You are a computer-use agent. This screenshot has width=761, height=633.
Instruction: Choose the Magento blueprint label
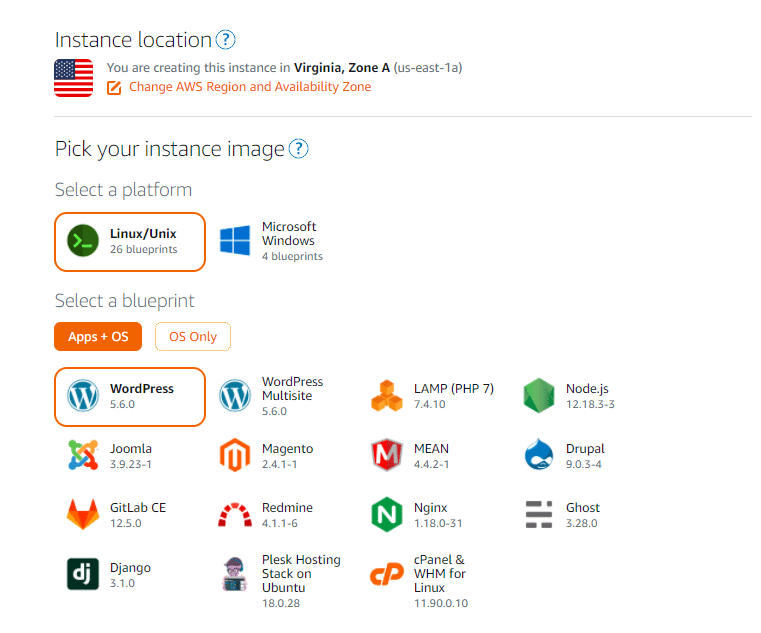point(288,449)
